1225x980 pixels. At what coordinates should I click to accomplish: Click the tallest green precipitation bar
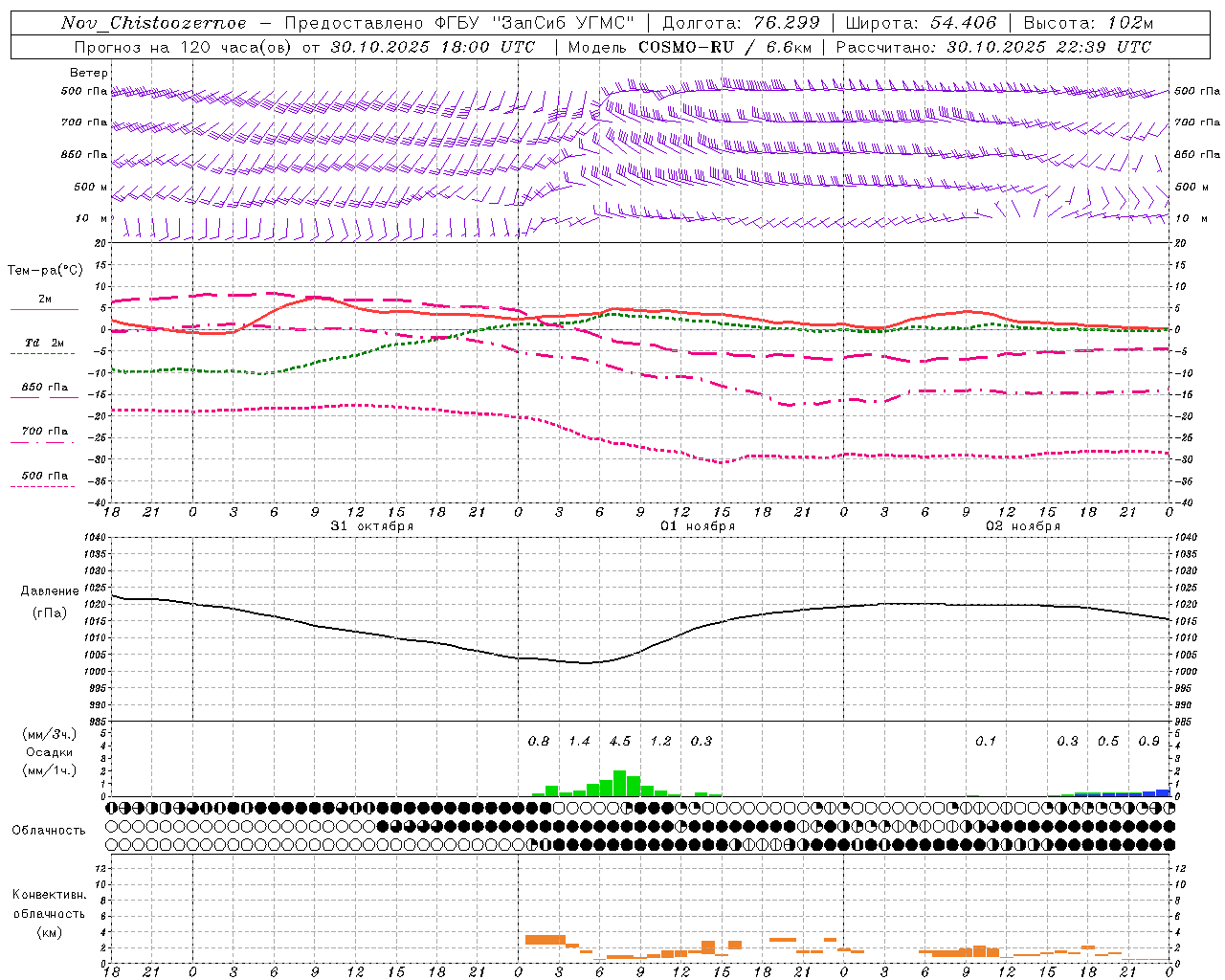point(619,783)
